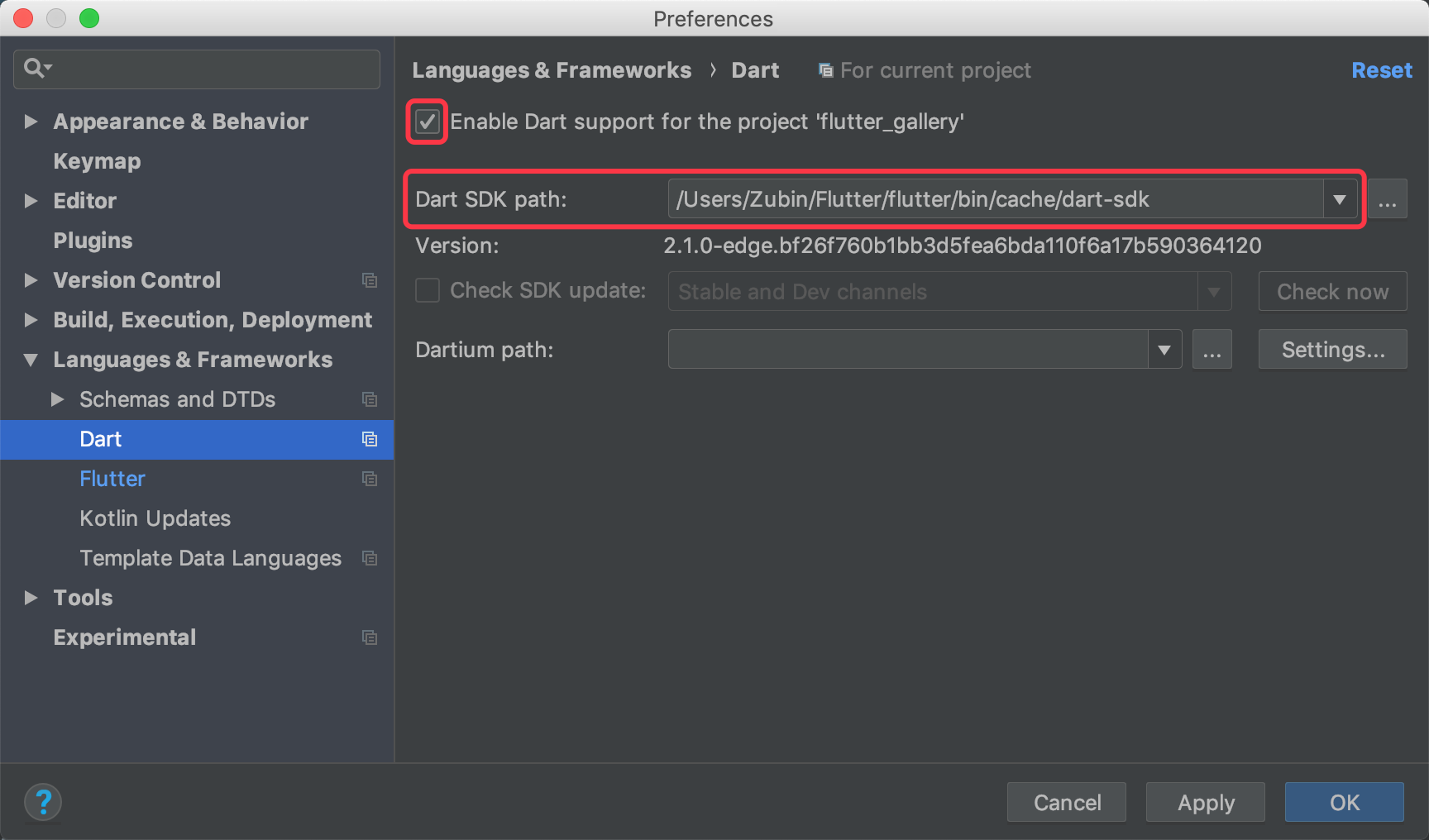Click the Reset link
This screenshot has width=1429, height=840.
pyautogui.click(x=1381, y=70)
